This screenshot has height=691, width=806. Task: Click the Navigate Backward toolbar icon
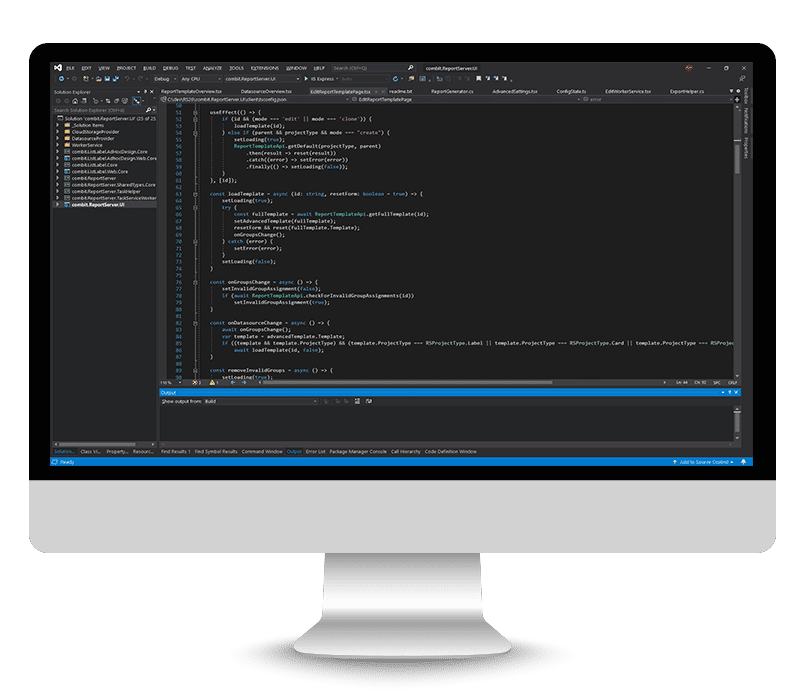(x=61, y=79)
